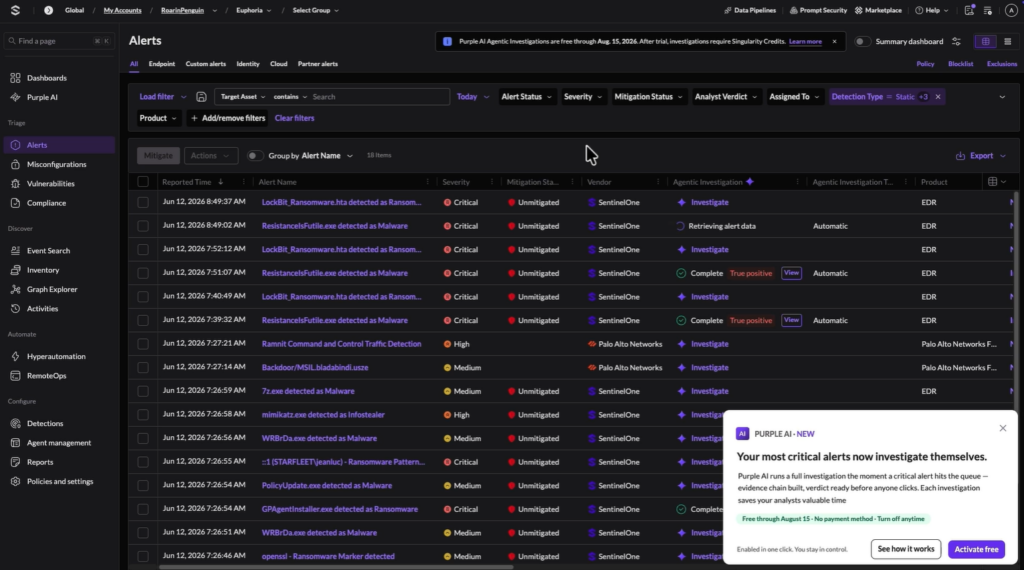Screen dimensions: 1024x570
Task: Close the Purple AI popup
Action: pyautogui.click(x=1003, y=428)
